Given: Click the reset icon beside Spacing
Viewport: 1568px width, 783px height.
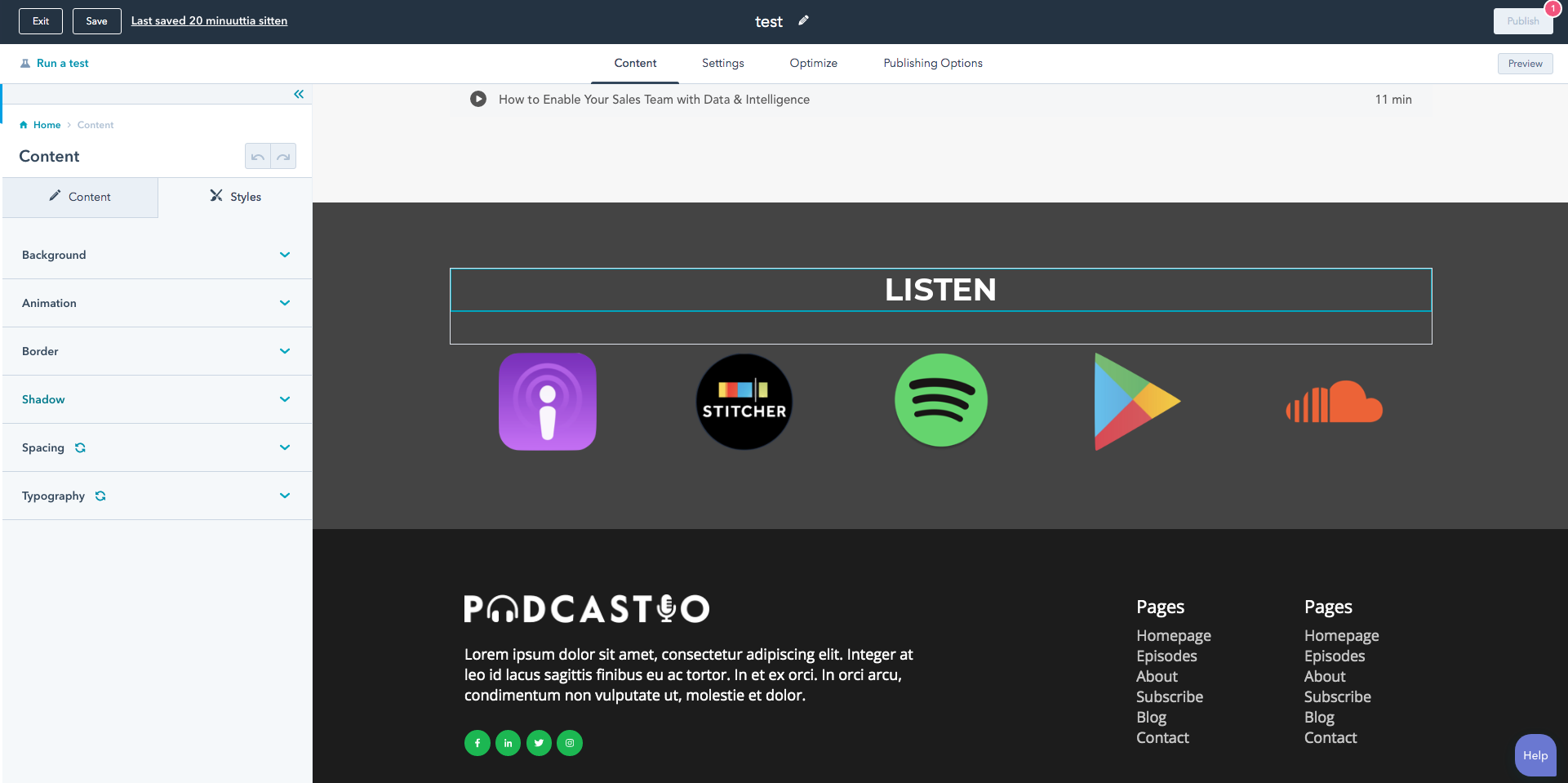Looking at the screenshot, I should (x=80, y=447).
